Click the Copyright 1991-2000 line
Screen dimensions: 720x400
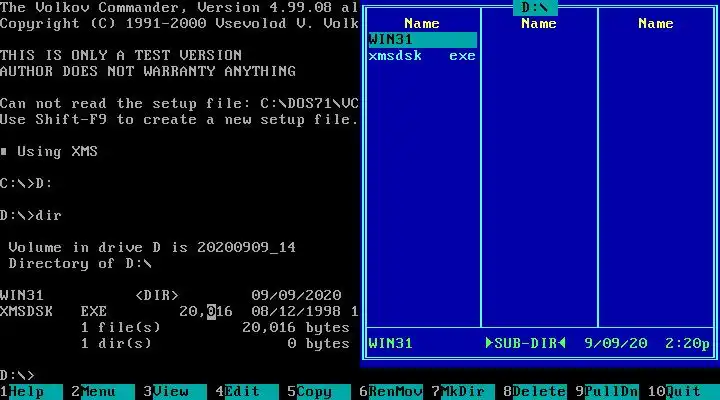(179, 23)
